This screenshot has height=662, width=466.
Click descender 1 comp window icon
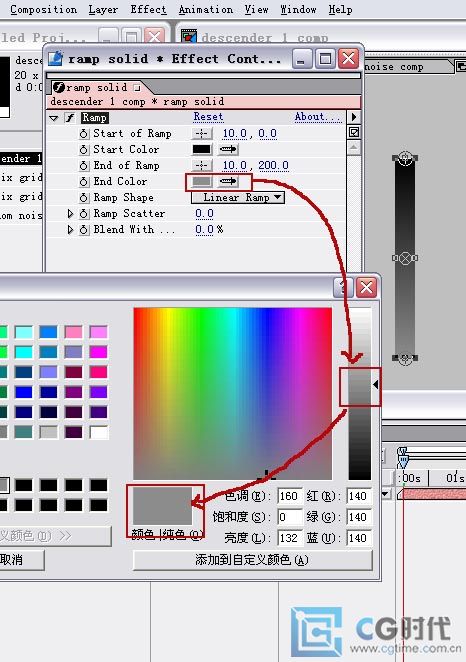pyautogui.click(x=189, y=37)
